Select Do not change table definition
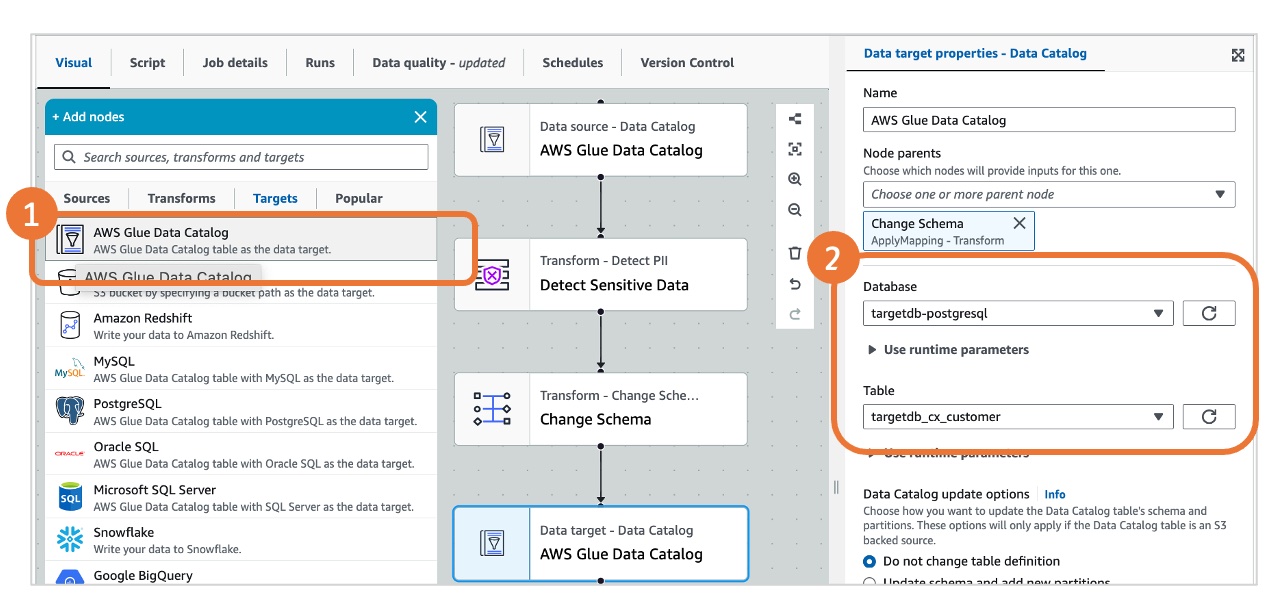 869,562
